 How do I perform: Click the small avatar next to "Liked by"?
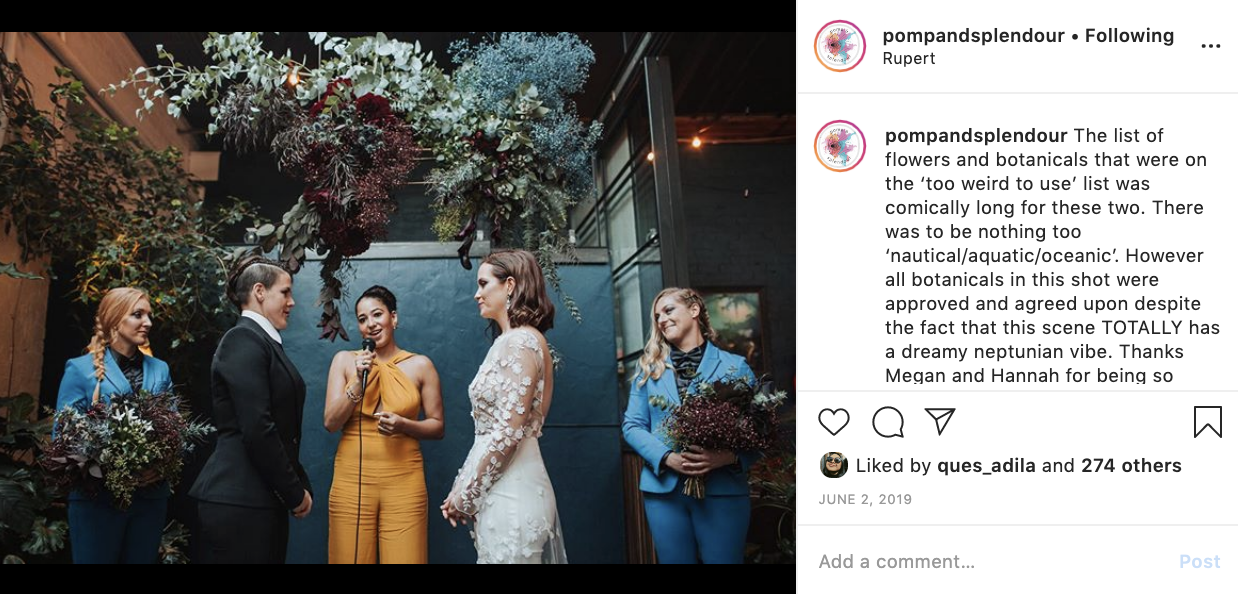tap(834, 465)
